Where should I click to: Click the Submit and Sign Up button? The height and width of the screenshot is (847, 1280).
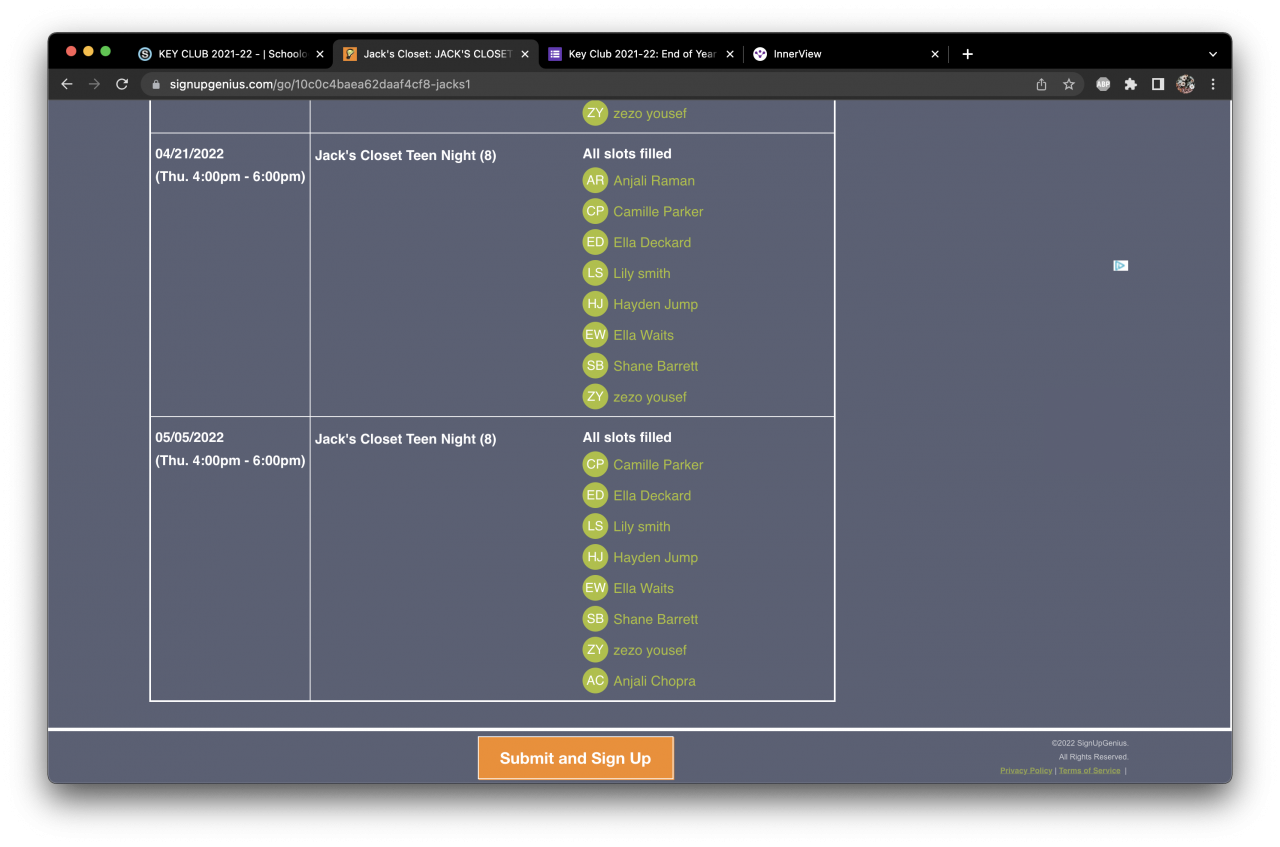pos(575,758)
